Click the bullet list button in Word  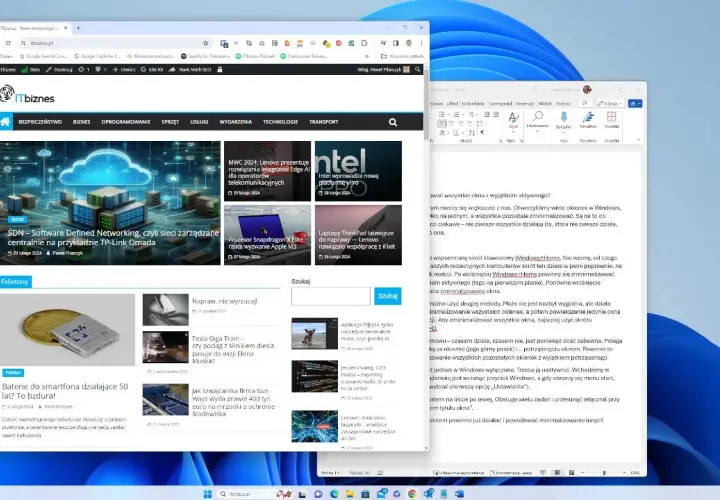coord(442,114)
